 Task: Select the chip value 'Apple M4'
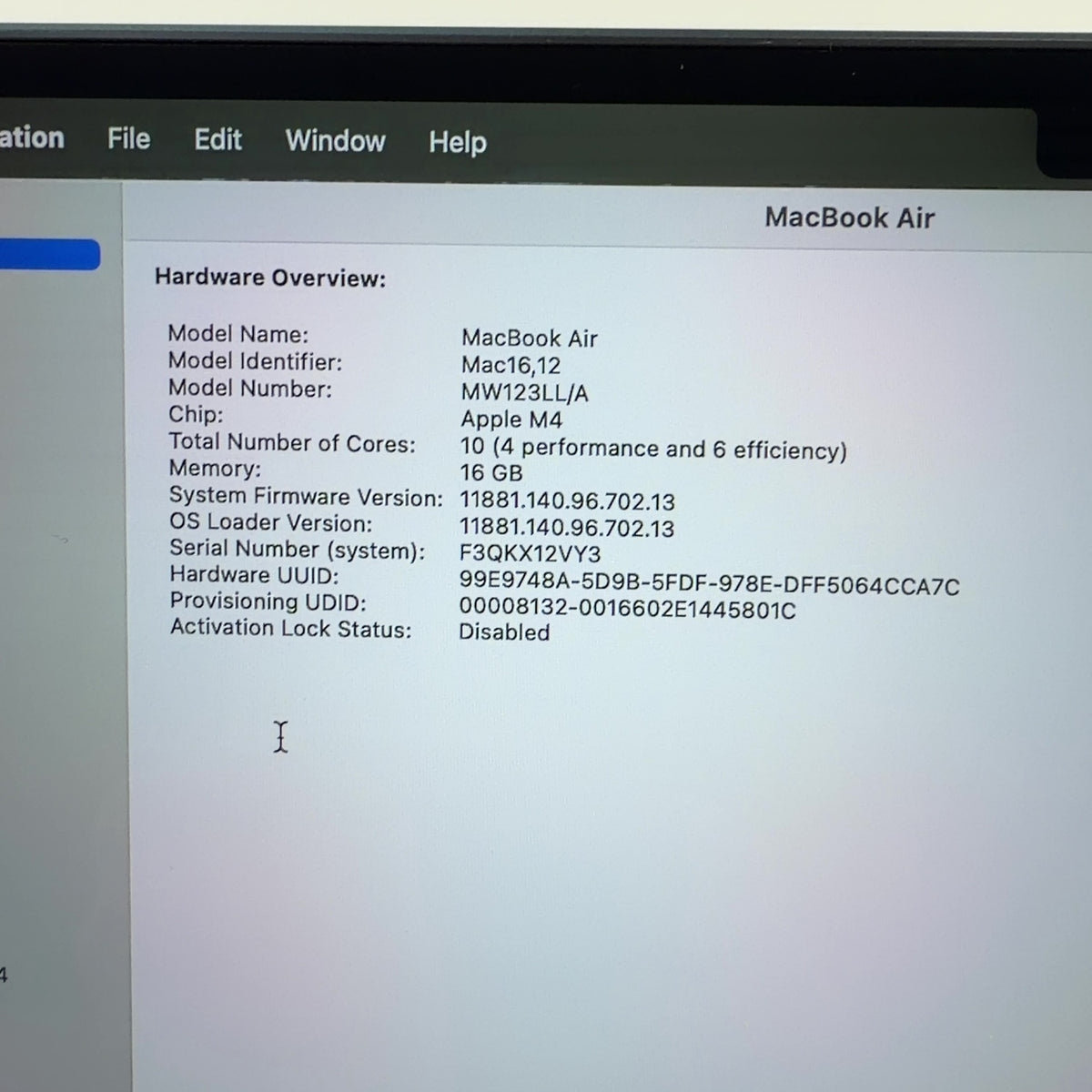[511, 420]
